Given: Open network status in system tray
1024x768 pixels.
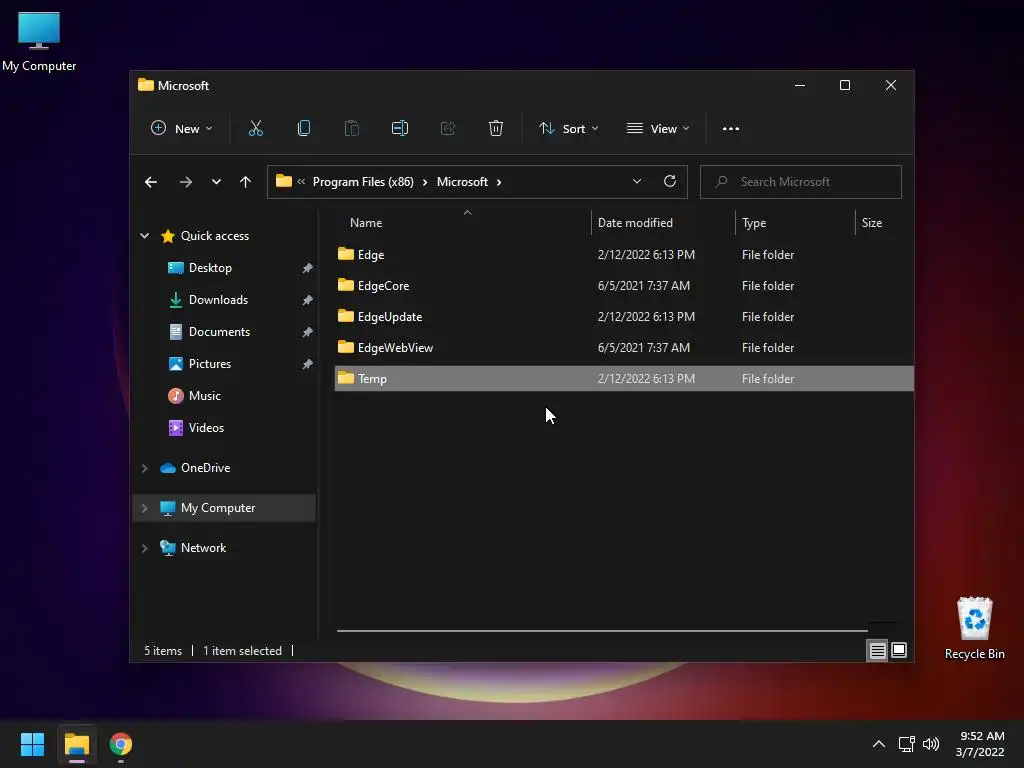Looking at the screenshot, I should point(906,744).
